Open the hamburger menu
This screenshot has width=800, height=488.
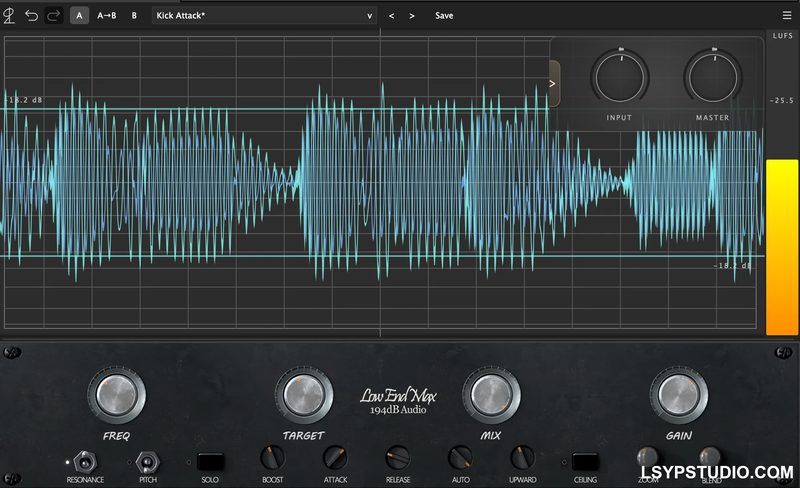pos(787,16)
